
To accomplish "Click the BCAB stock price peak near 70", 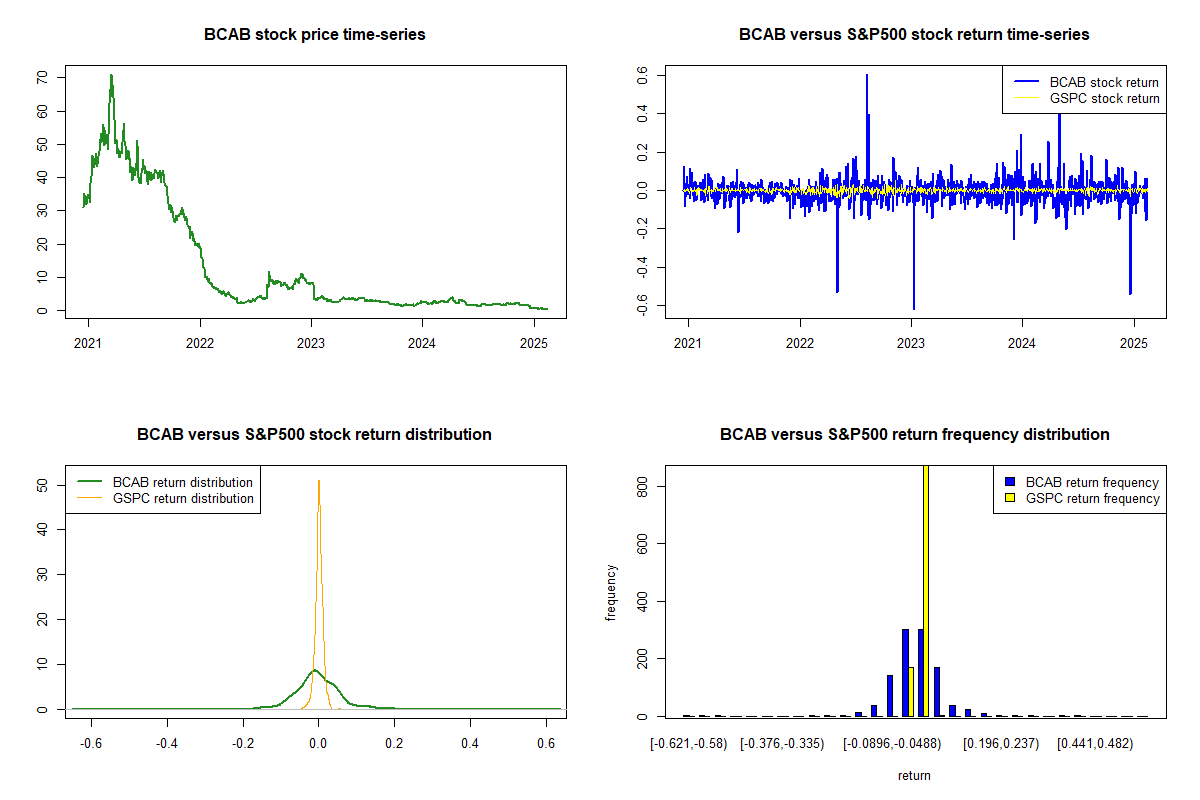I will pyautogui.click(x=111, y=76).
